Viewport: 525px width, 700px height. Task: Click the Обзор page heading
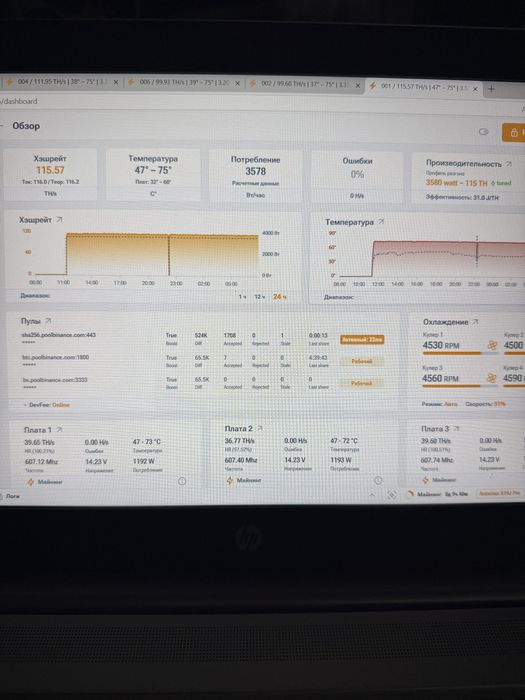(26, 126)
